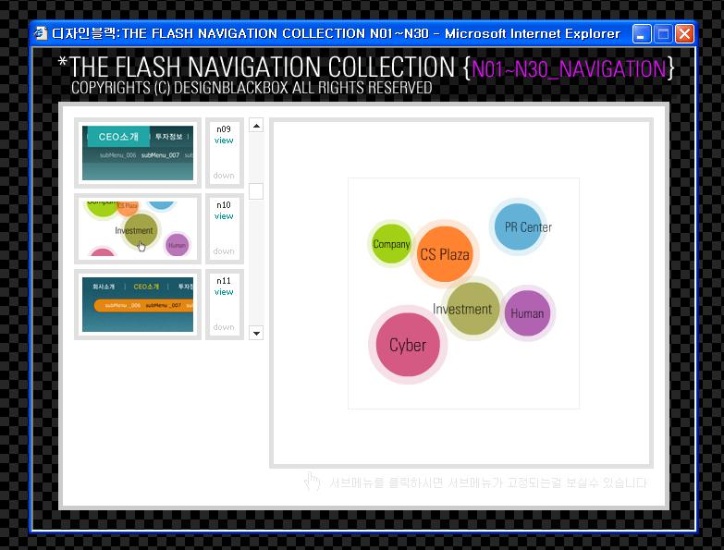The width and height of the screenshot is (724, 550).
Task: Open the PR Center blue bubble
Action: (519, 227)
